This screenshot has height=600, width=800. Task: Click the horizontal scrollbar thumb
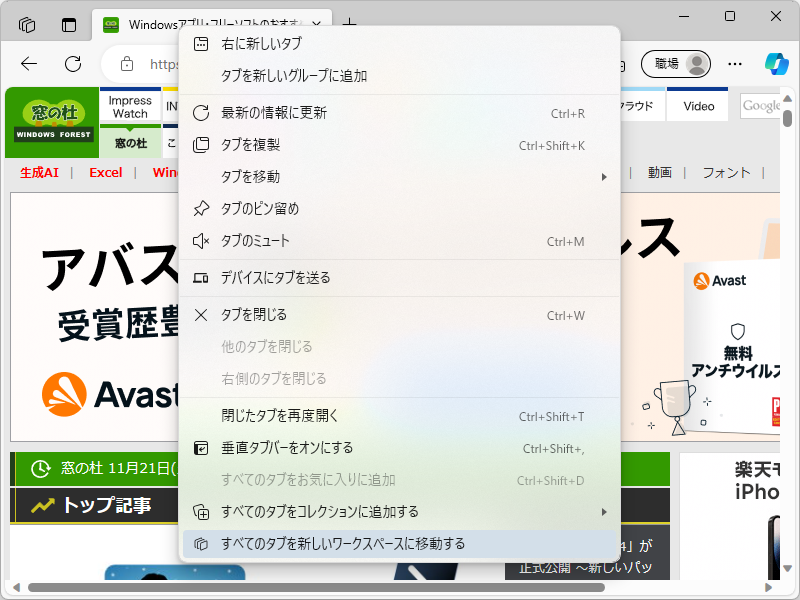coord(316,587)
